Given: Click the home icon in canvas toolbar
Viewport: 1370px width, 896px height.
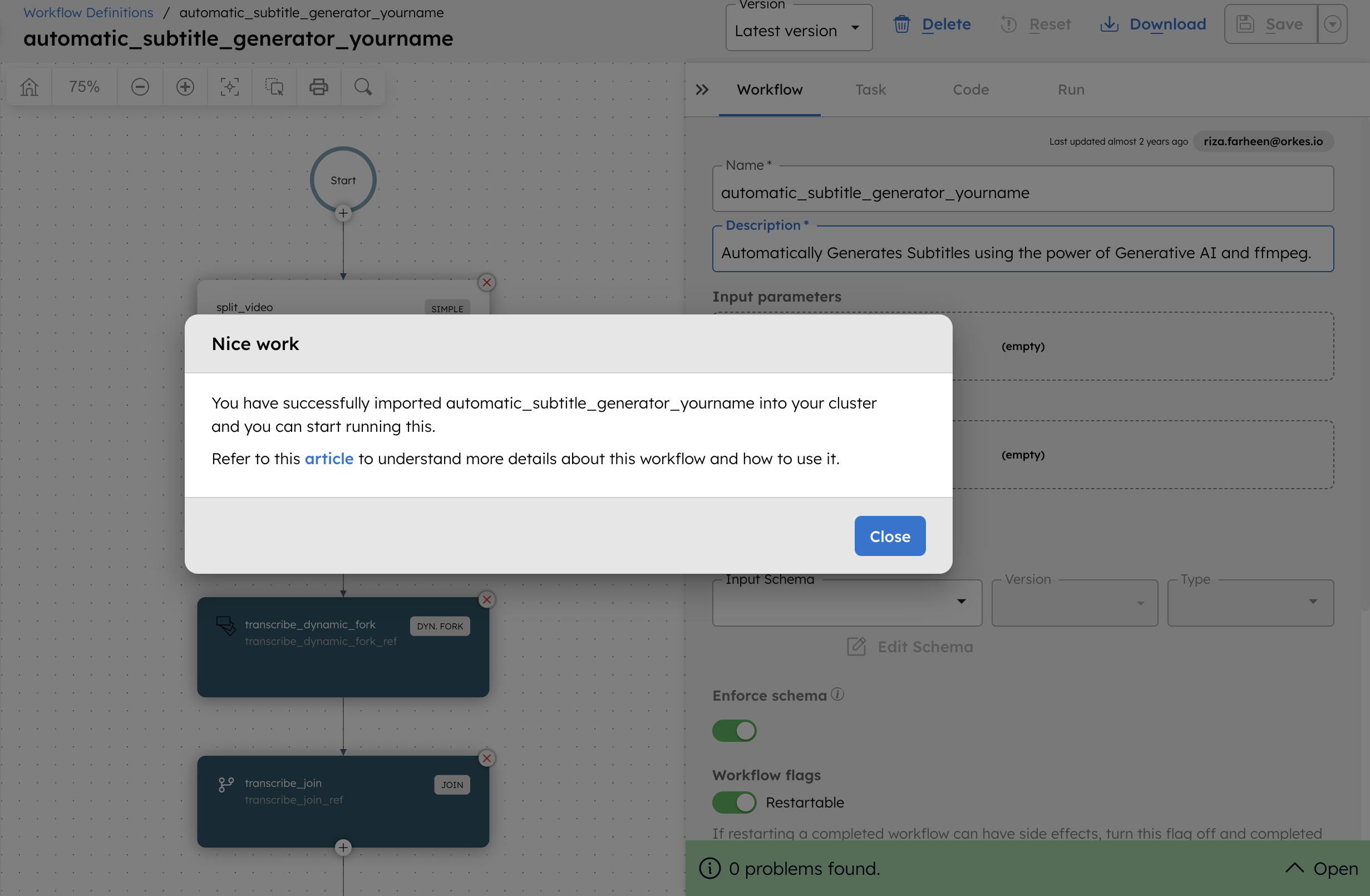Looking at the screenshot, I should pyautogui.click(x=29, y=86).
